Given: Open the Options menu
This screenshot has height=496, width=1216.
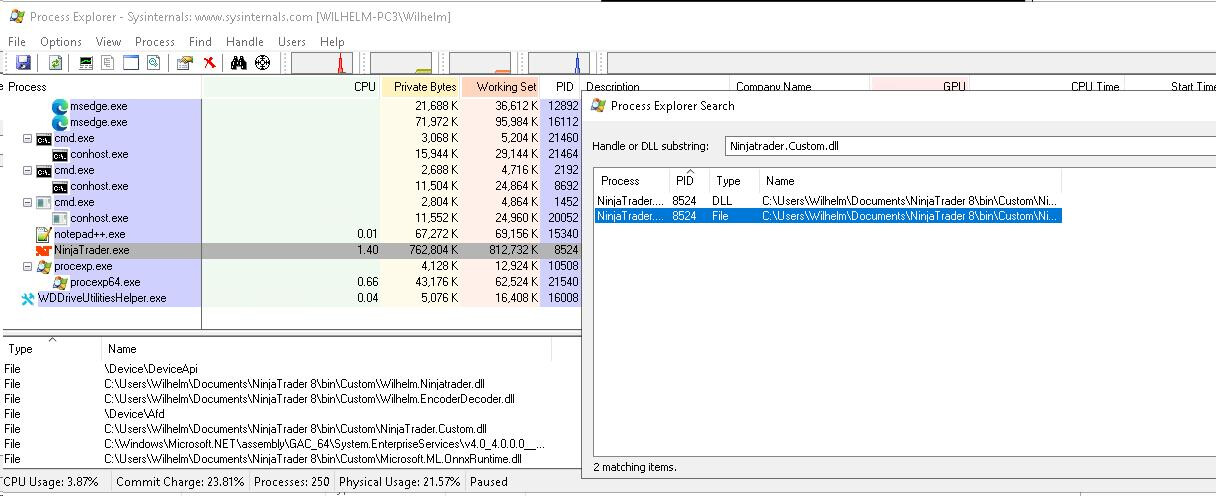Looking at the screenshot, I should tap(61, 42).
